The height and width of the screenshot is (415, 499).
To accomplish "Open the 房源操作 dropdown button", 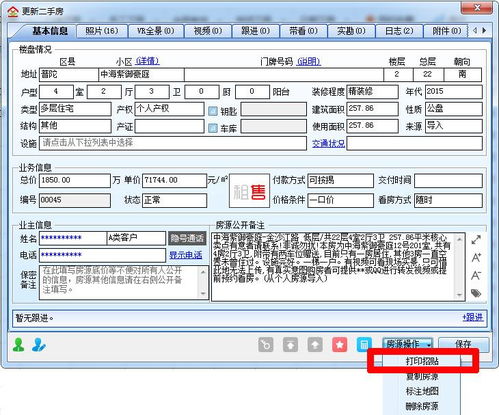I will (x=408, y=344).
